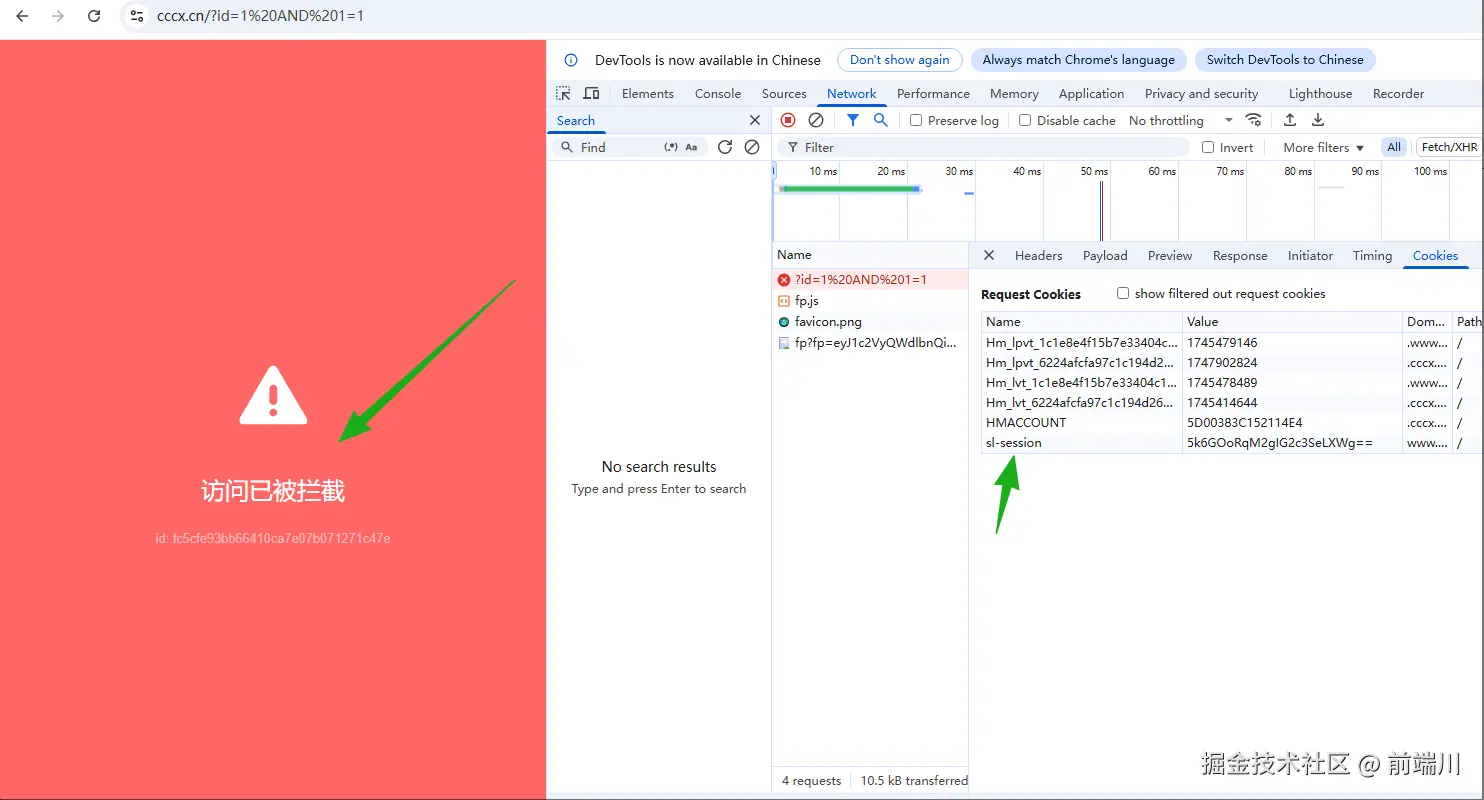Open the Sources tab
Viewport: 1484px width, 800px height.
784,93
